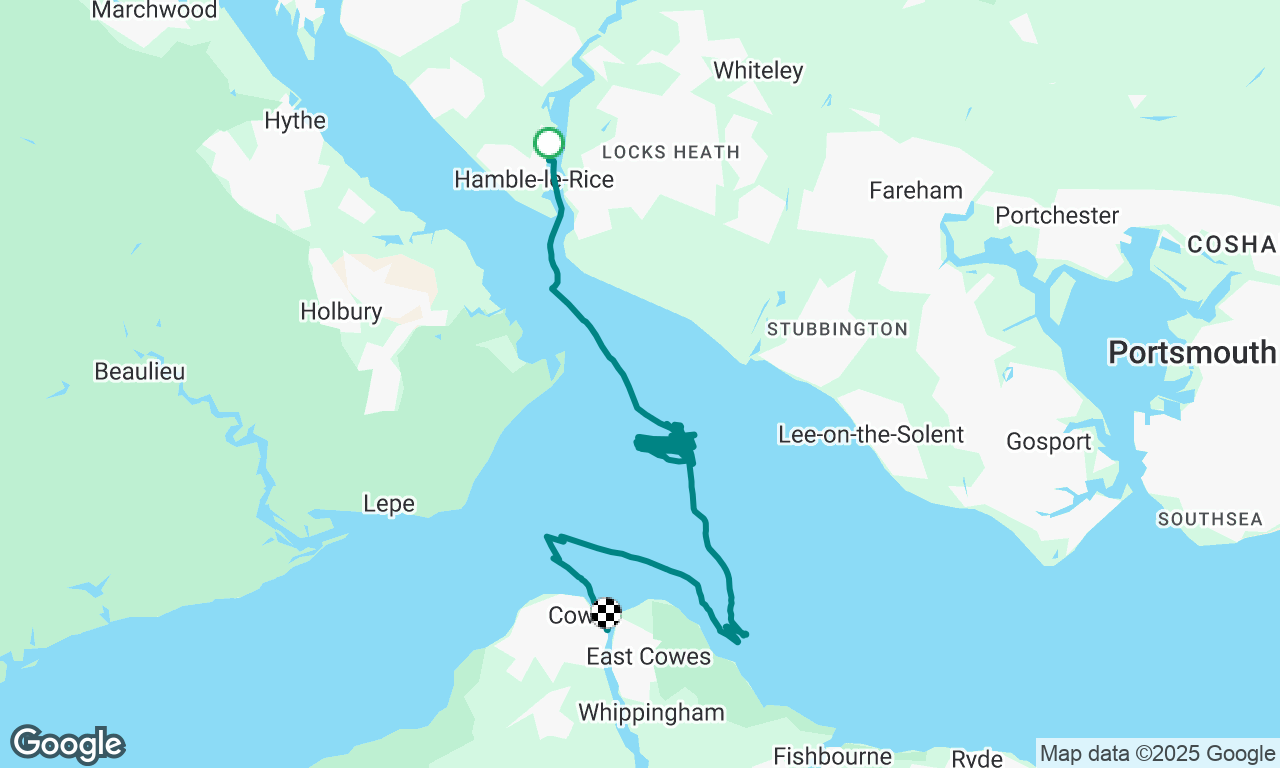The width and height of the screenshot is (1280, 768).
Task: Click the tangled route cluster mid-Solent
Action: (667, 443)
